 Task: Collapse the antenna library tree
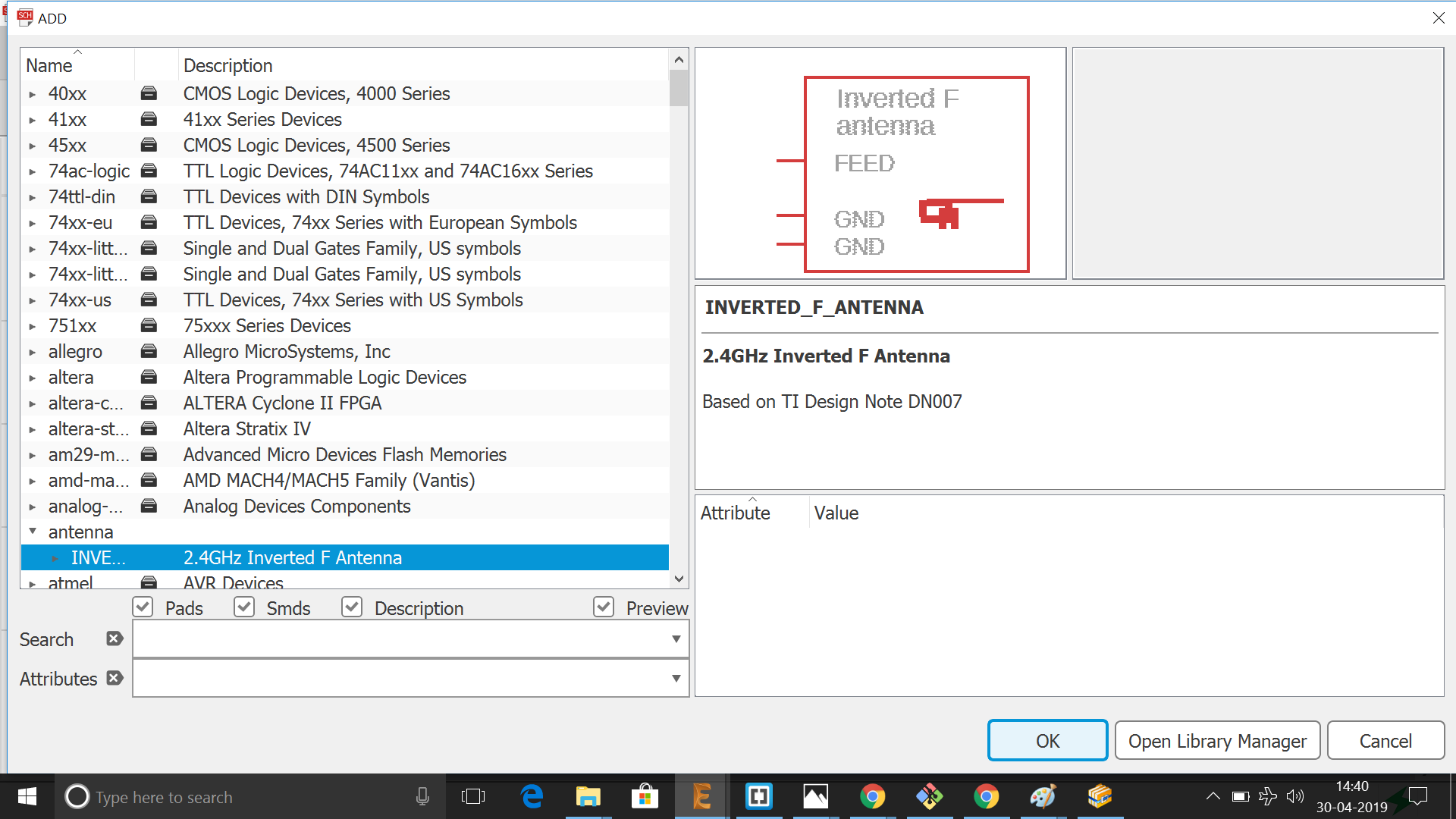(33, 532)
